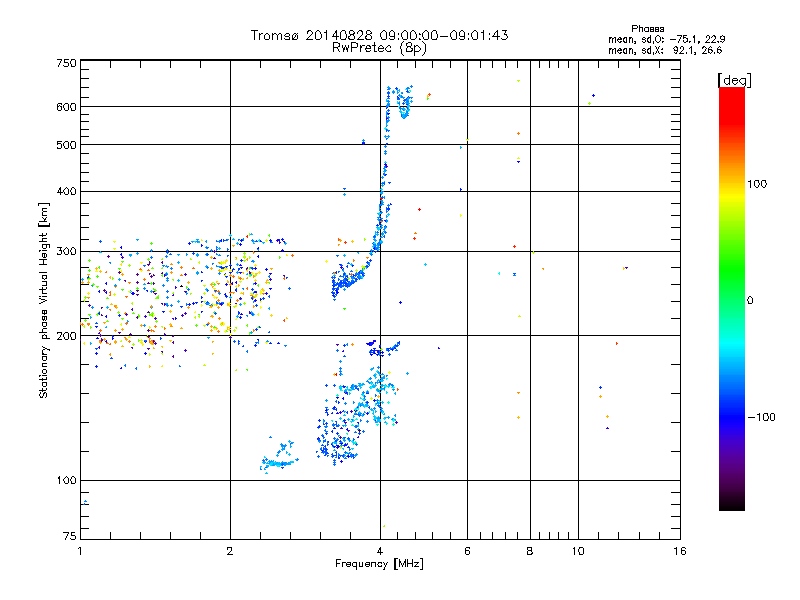Click the plot title 'Tromsø 20140828 09:00:00-09:01:43'
The height and width of the screenshot is (600, 800).
click(x=379, y=35)
